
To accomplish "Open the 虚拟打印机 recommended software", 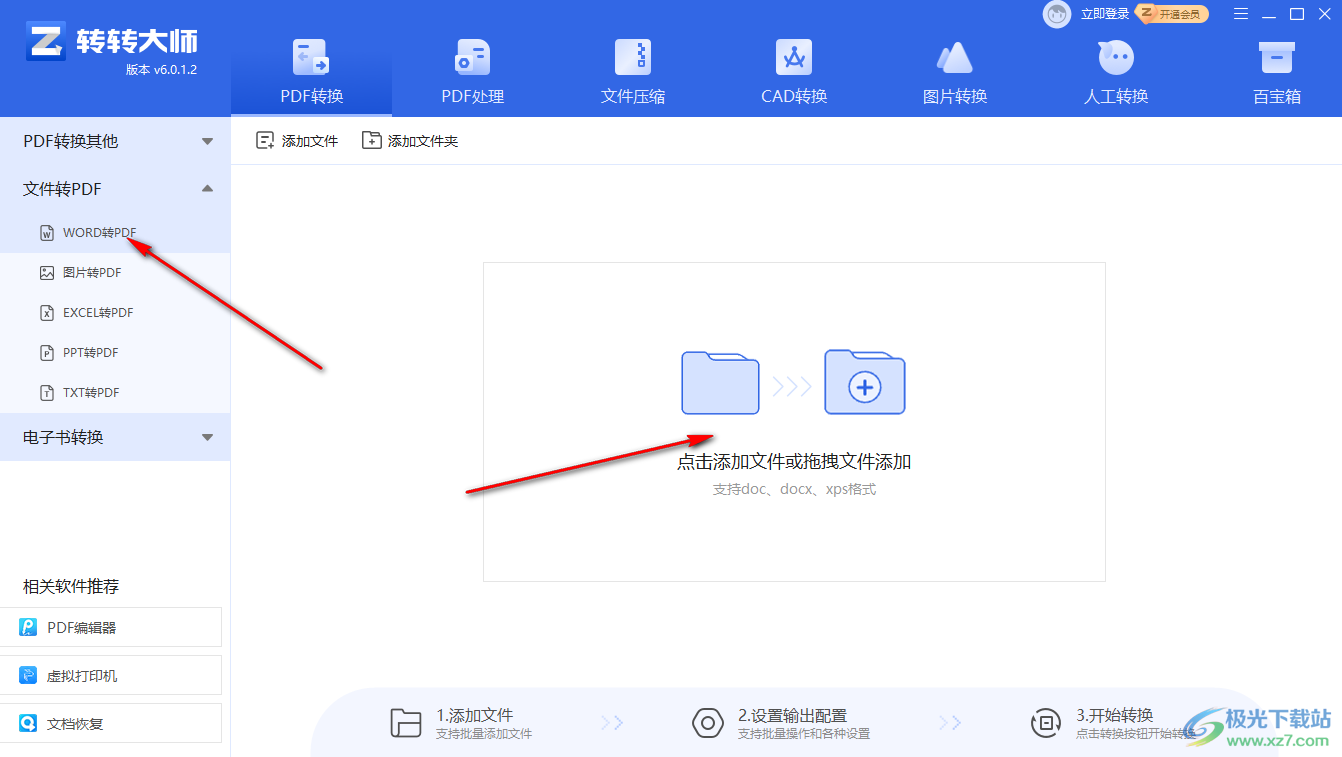I will point(110,675).
